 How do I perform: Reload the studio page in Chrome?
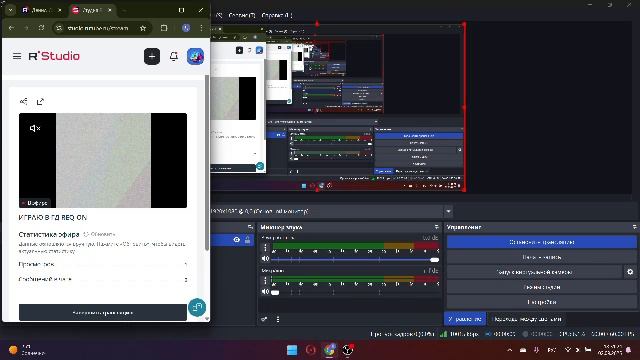tap(41, 28)
